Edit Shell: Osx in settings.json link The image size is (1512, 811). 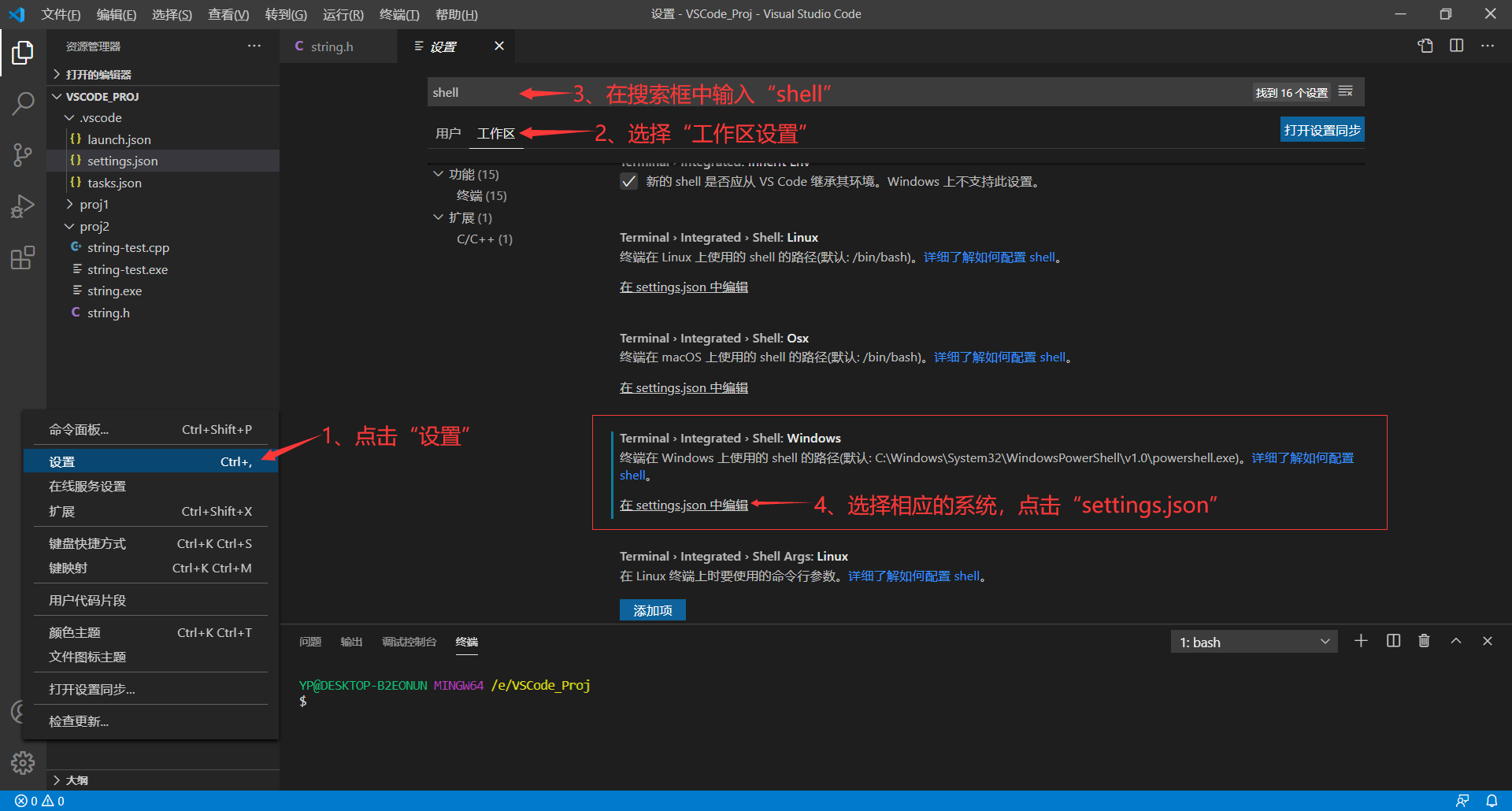pos(684,387)
